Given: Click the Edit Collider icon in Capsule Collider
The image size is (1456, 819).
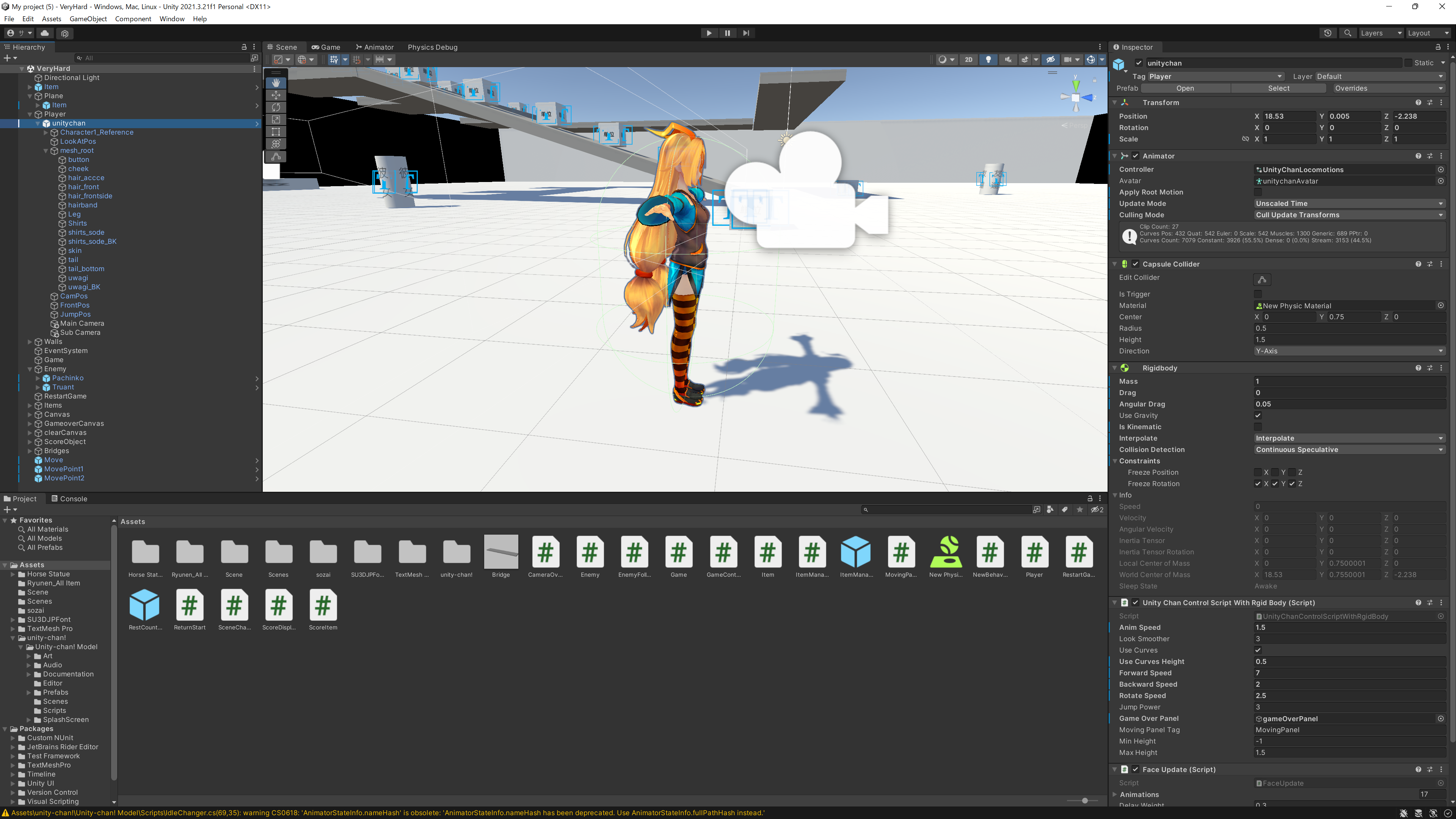Looking at the screenshot, I should pyautogui.click(x=1262, y=279).
